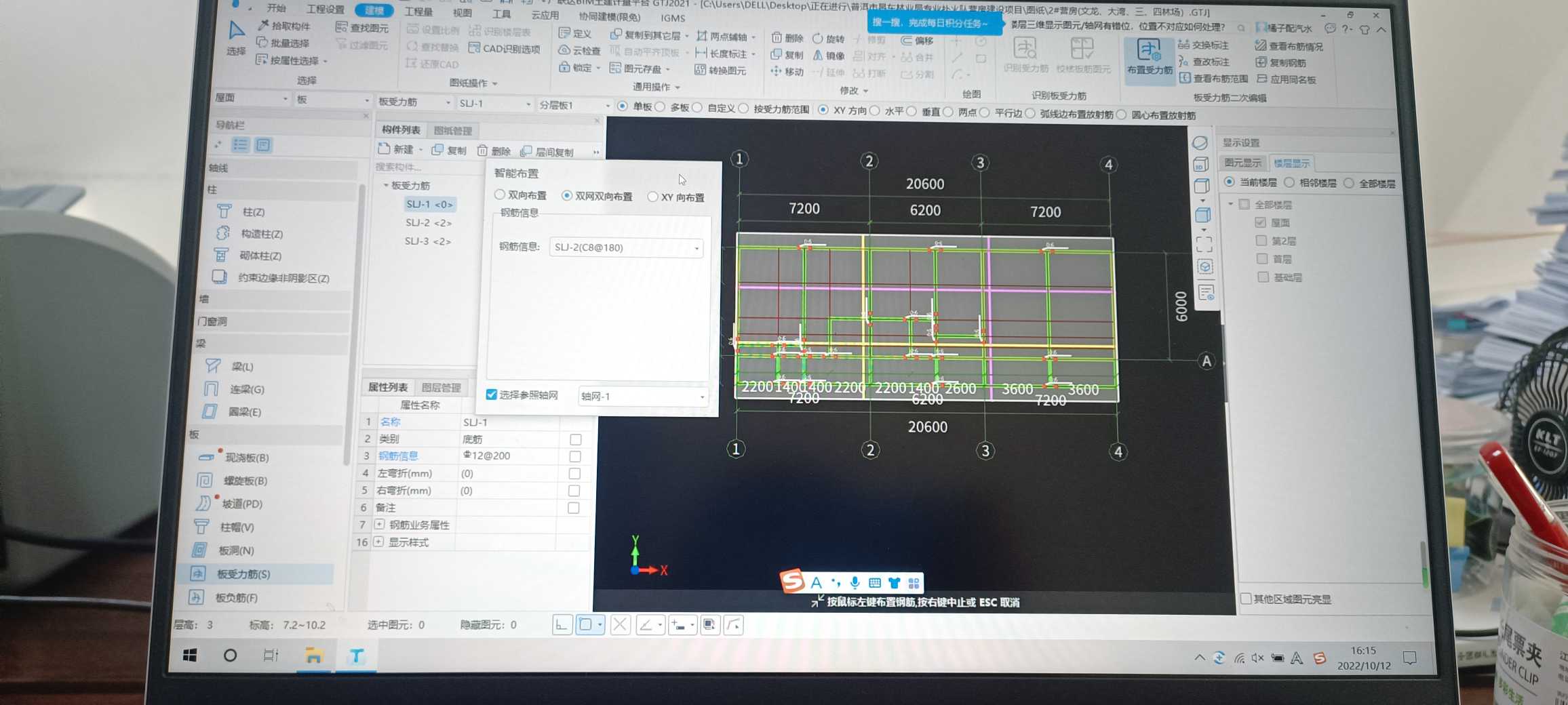The height and width of the screenshot is (705, 1568).
Task: Click the 复制钢筋 copy rebar tool
Action: tap(1280, 62)
